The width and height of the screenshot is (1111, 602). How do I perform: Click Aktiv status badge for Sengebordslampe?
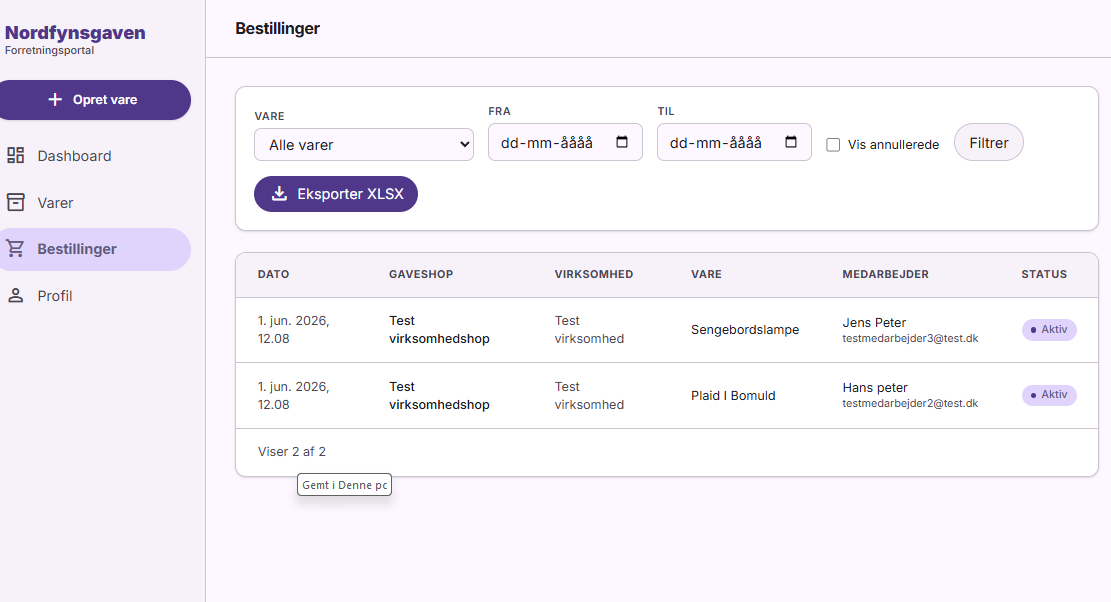(x=1049, y=329)
